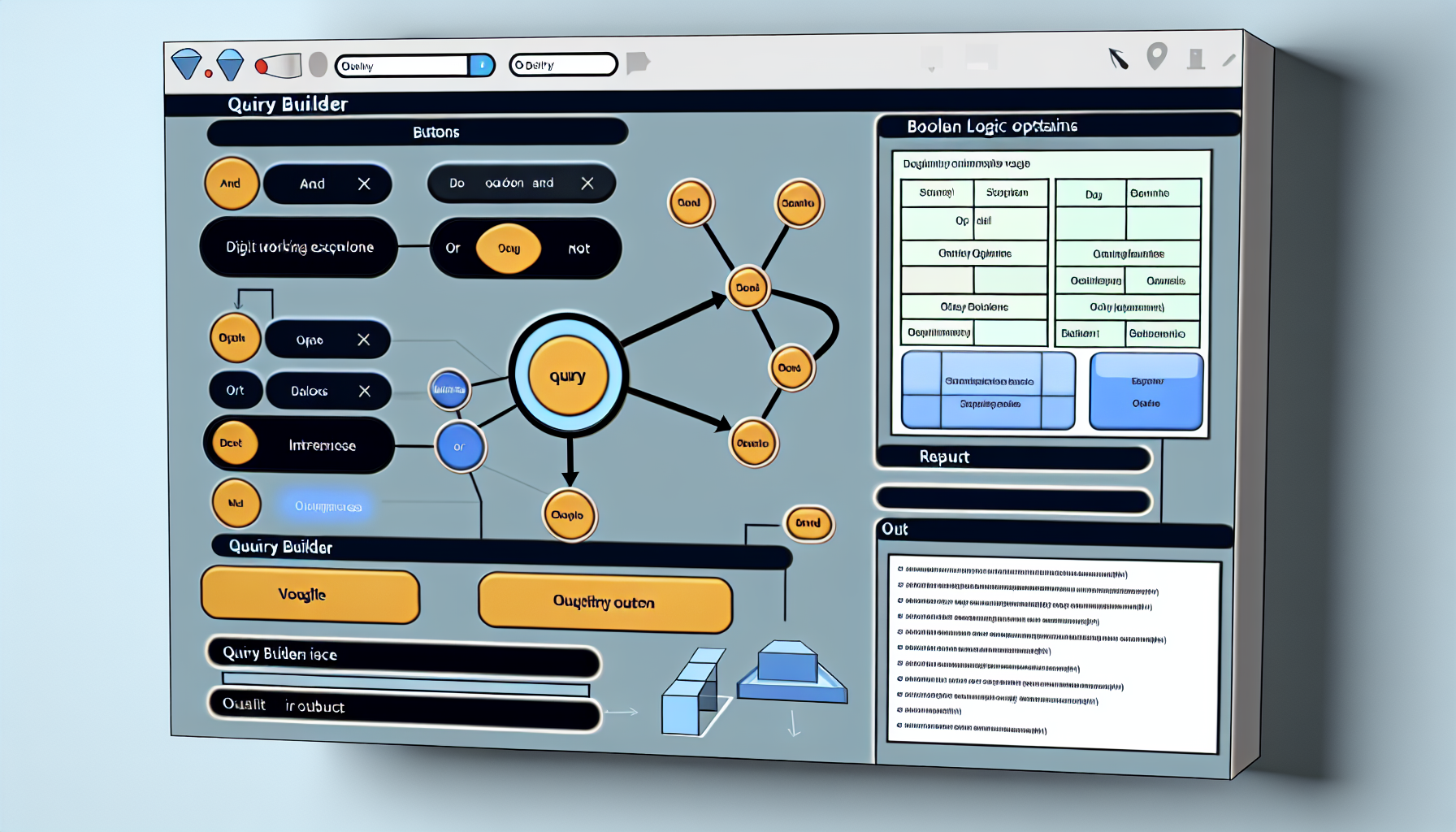
Task: Close the 'Daloxs' chip via X
Action: coord(364,391)
